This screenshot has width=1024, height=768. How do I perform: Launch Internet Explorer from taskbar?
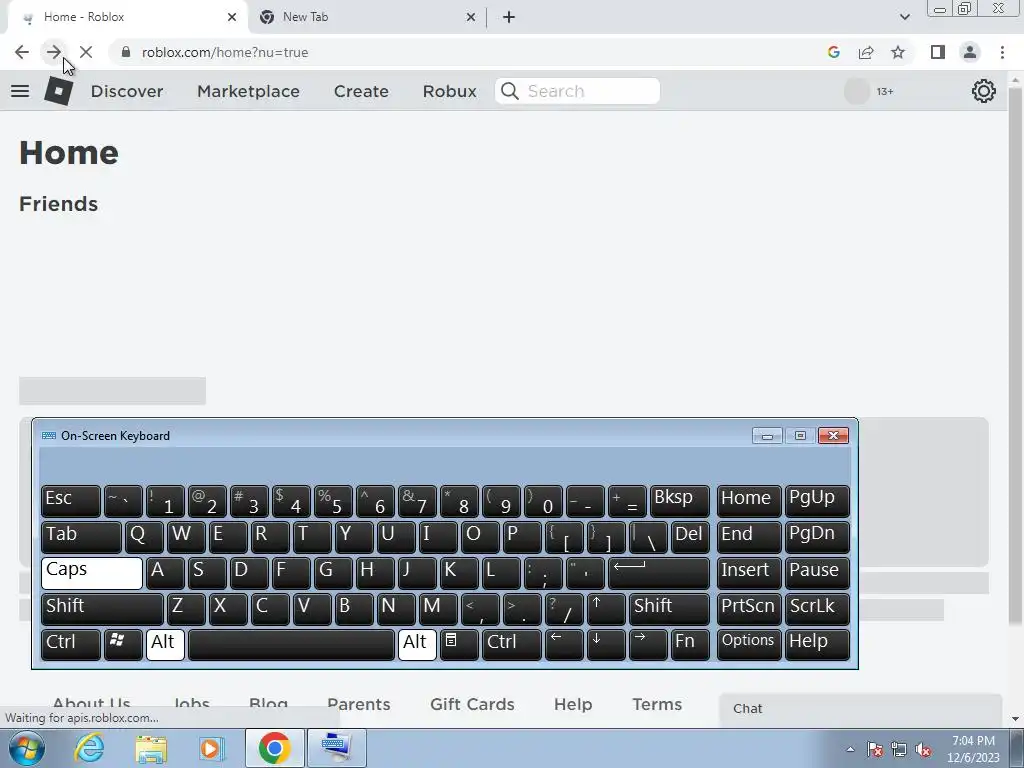[x=89, y=748]
